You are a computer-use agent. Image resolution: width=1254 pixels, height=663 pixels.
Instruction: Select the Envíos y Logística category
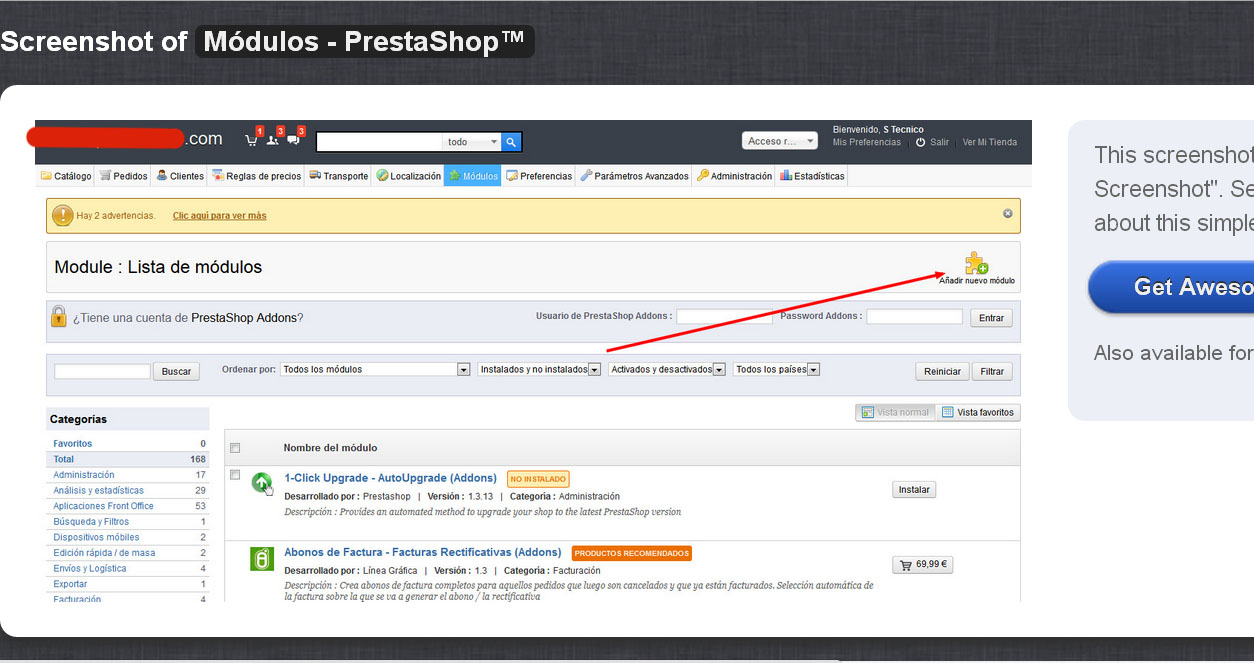(x=128, y=568)
